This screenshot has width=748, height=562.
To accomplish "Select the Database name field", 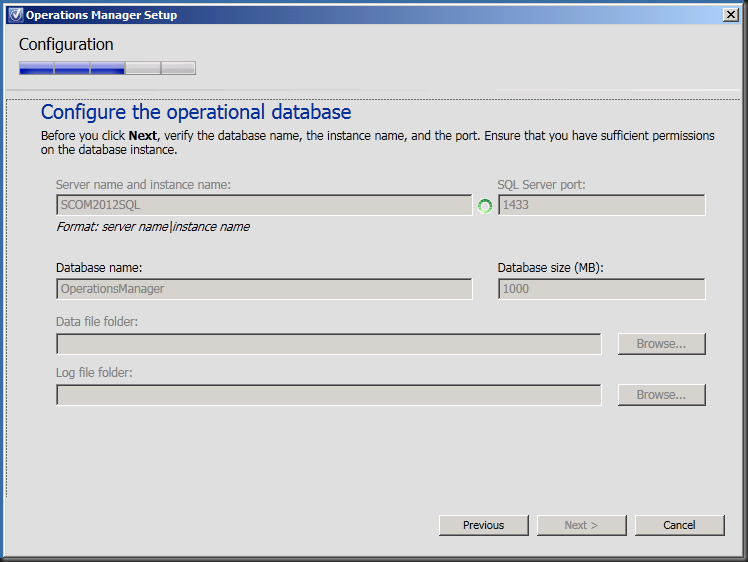I will [264, 289].
